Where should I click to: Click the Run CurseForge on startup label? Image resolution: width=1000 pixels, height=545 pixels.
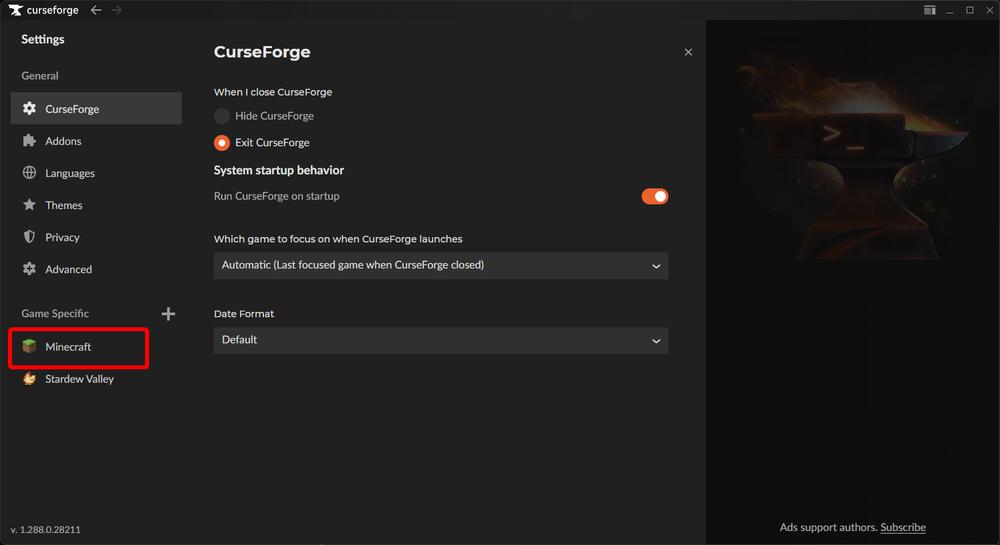(x=276, y=196)
